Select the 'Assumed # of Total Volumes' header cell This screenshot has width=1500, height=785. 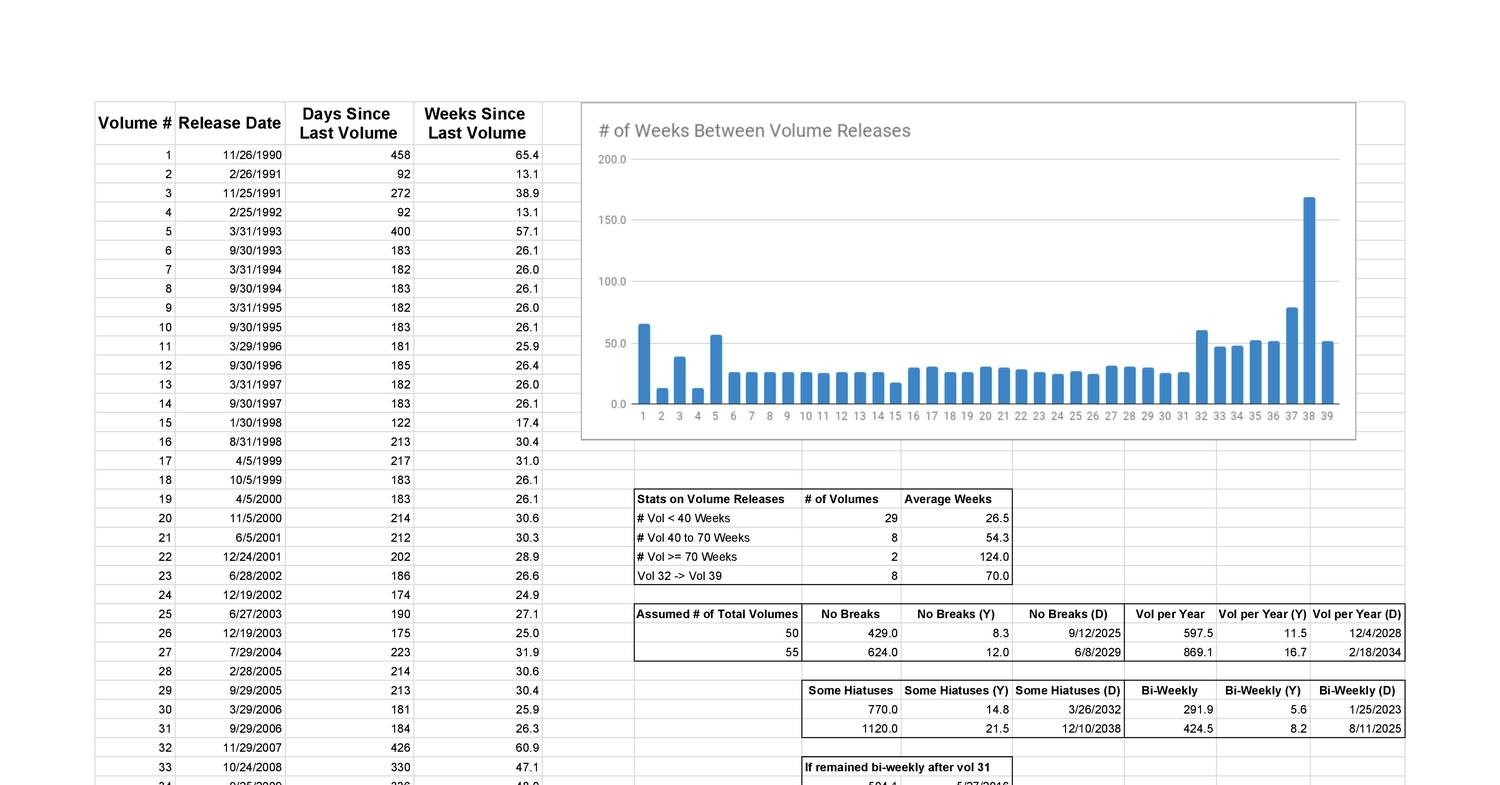716,613
